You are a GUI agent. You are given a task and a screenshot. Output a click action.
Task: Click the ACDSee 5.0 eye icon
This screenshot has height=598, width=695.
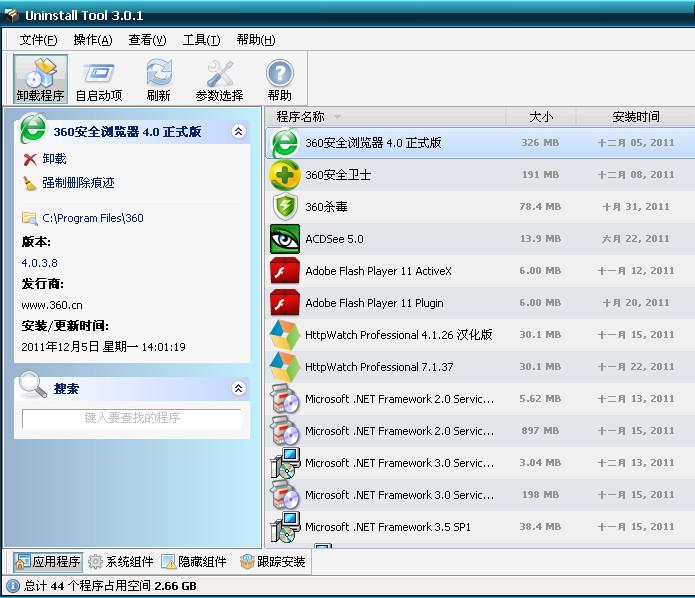tap(285, 238)
